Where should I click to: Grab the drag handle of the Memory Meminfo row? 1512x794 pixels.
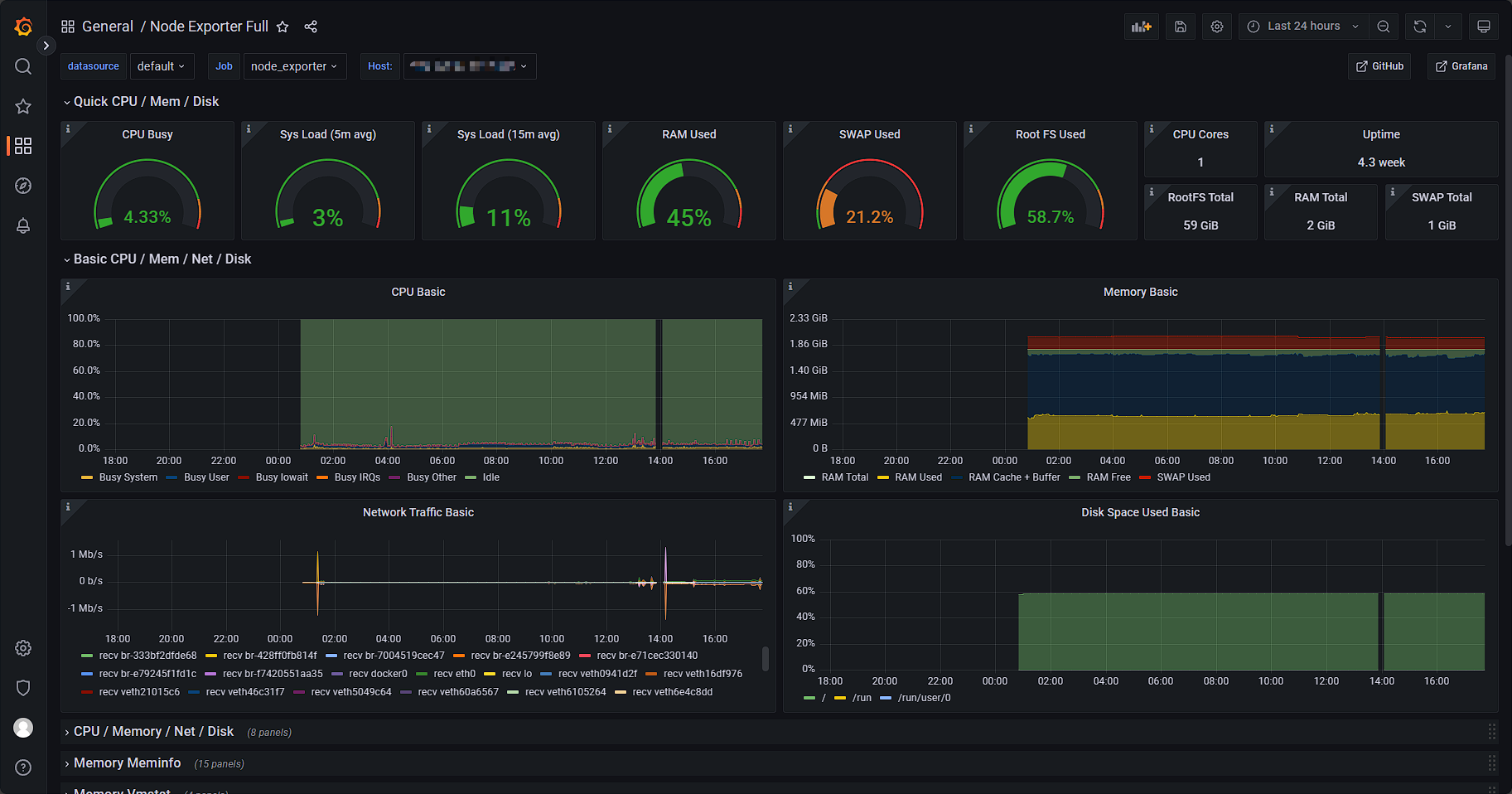[x=1491, y=763]
